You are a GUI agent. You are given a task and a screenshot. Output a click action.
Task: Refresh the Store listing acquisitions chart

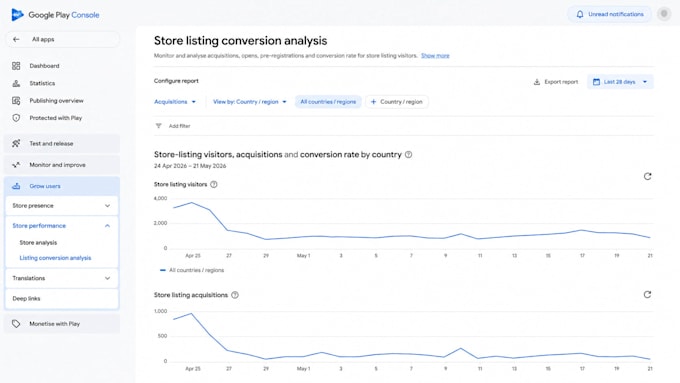647,295
